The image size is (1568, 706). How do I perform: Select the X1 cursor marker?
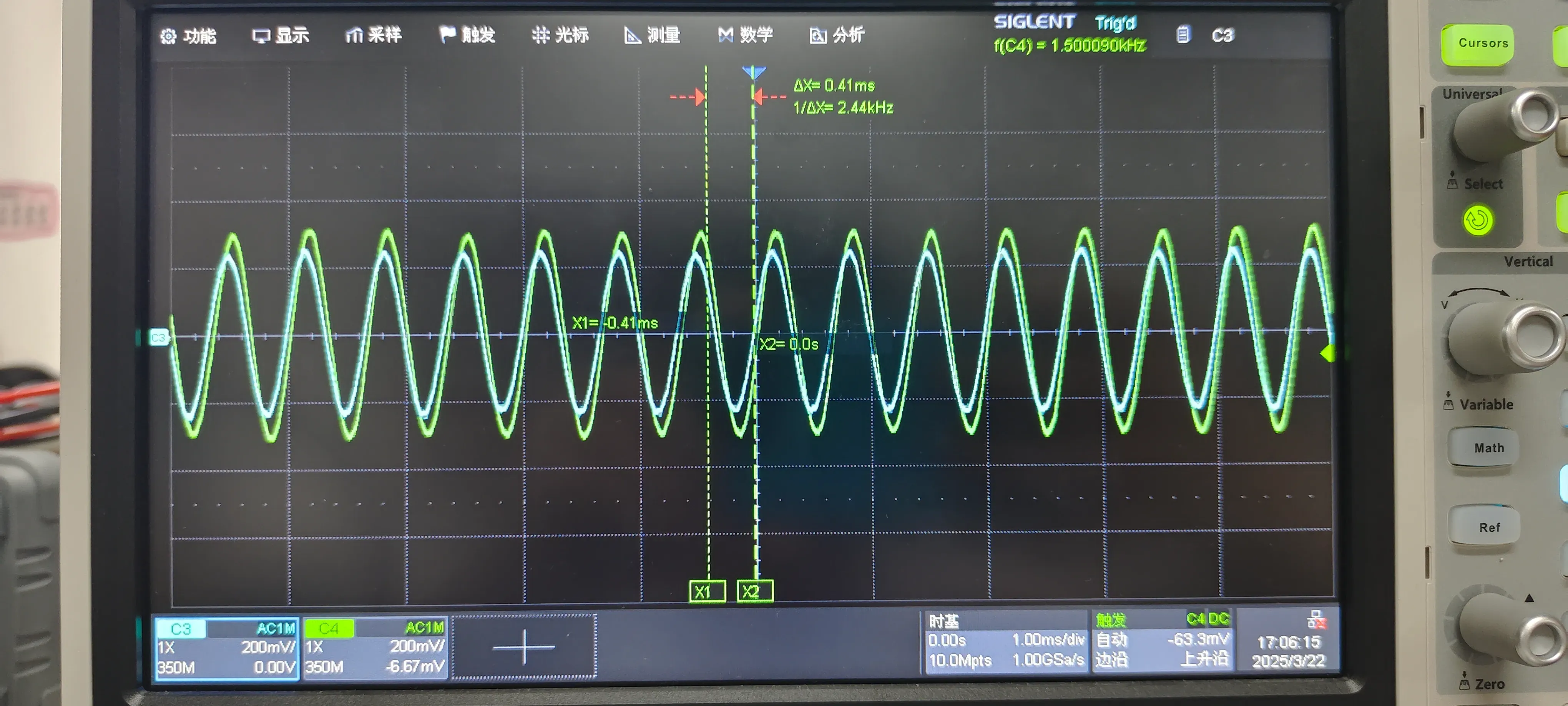[707, 591]
